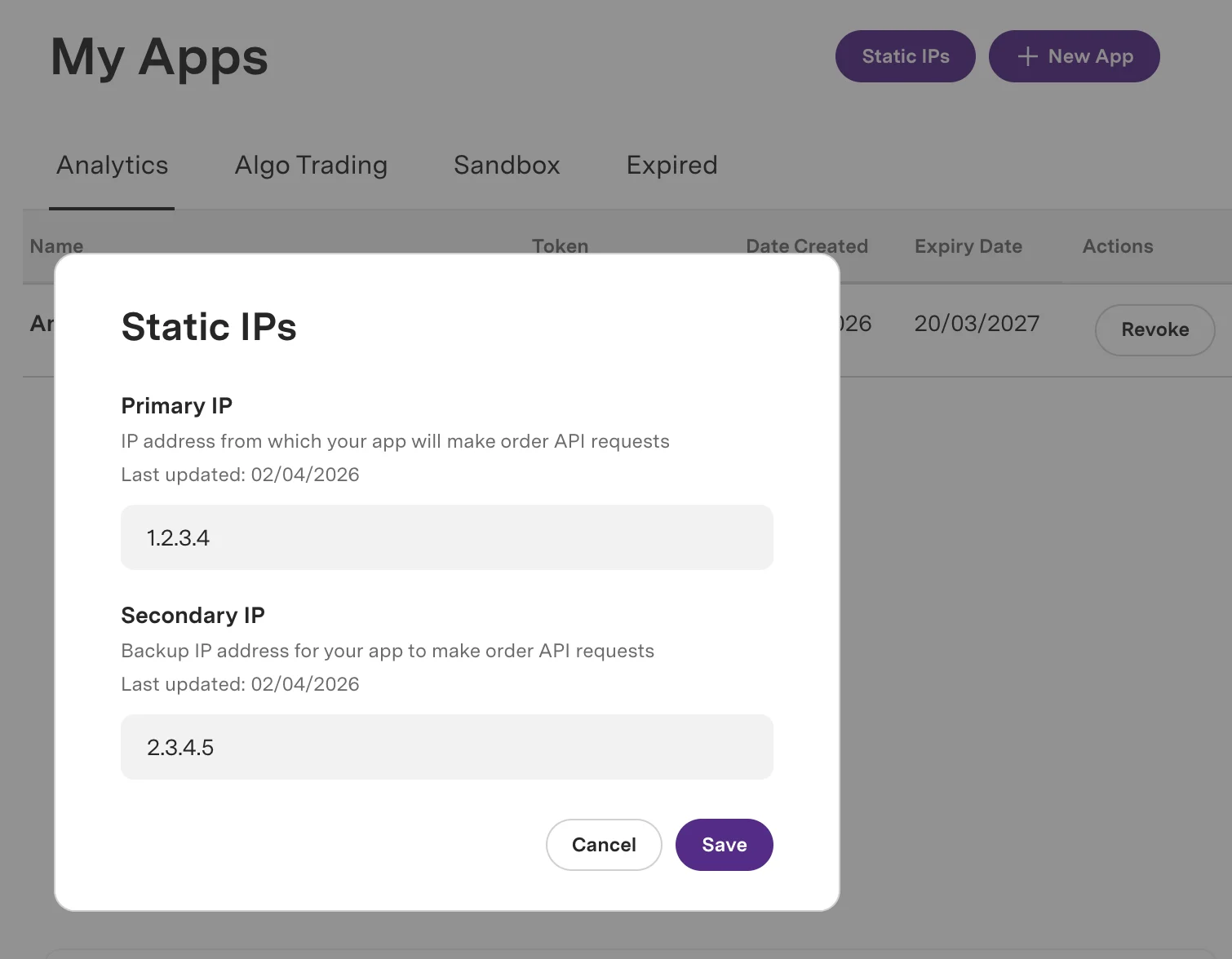The image size is (1232, 959).
Task: Click the Actions column header
Action: point(1118,245)
